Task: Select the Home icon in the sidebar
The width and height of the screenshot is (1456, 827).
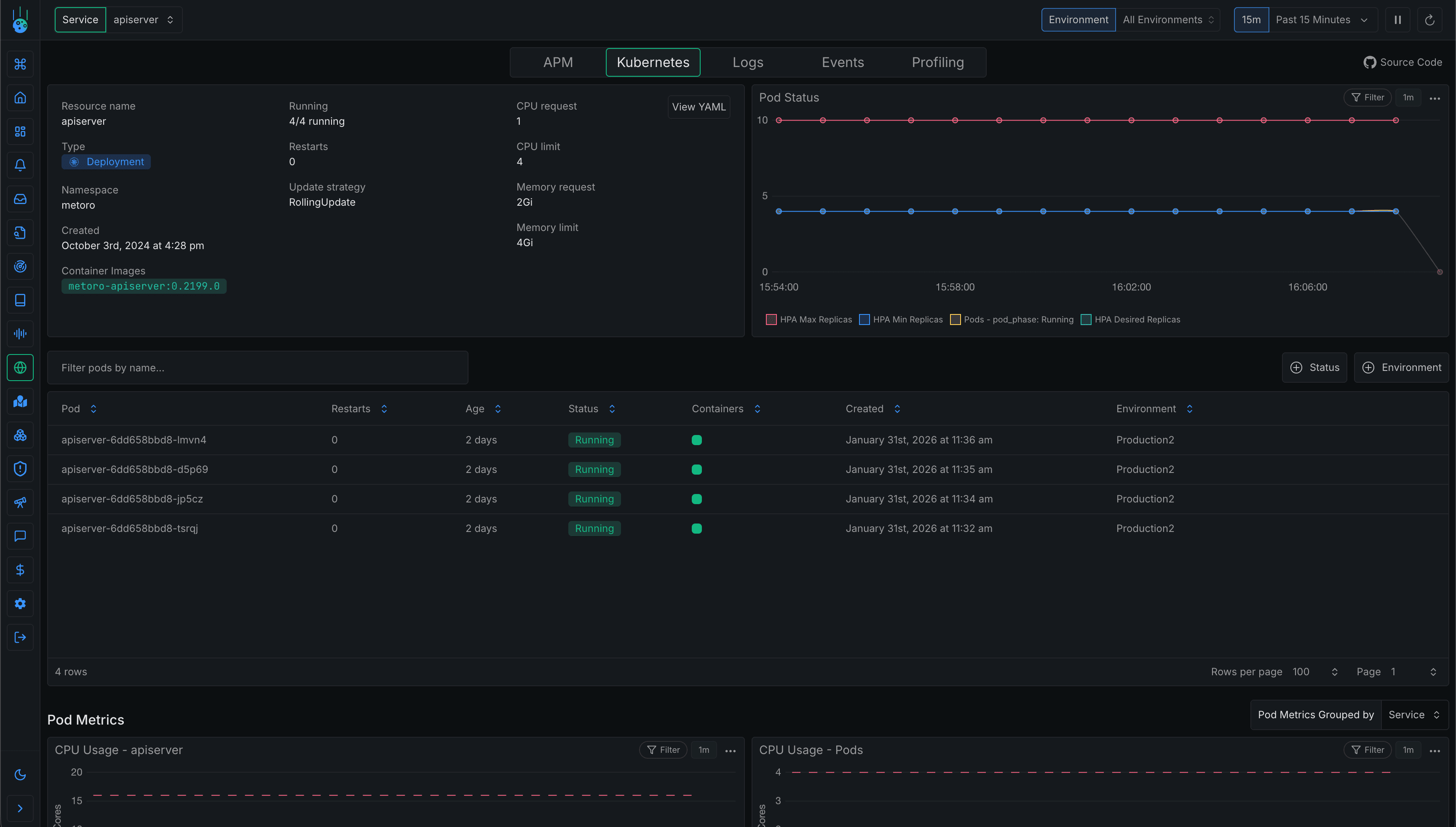Action: tap(20, 98)
